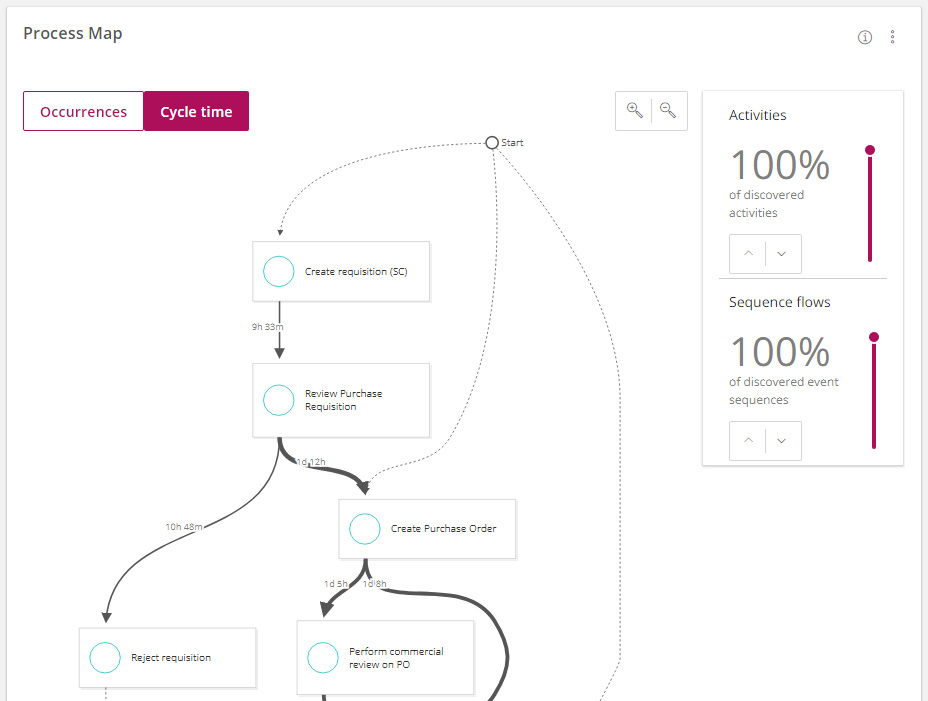The image size is (928, 701).
Task: Click the Create Purchase Order circle icon
Action: coord(364,529)
